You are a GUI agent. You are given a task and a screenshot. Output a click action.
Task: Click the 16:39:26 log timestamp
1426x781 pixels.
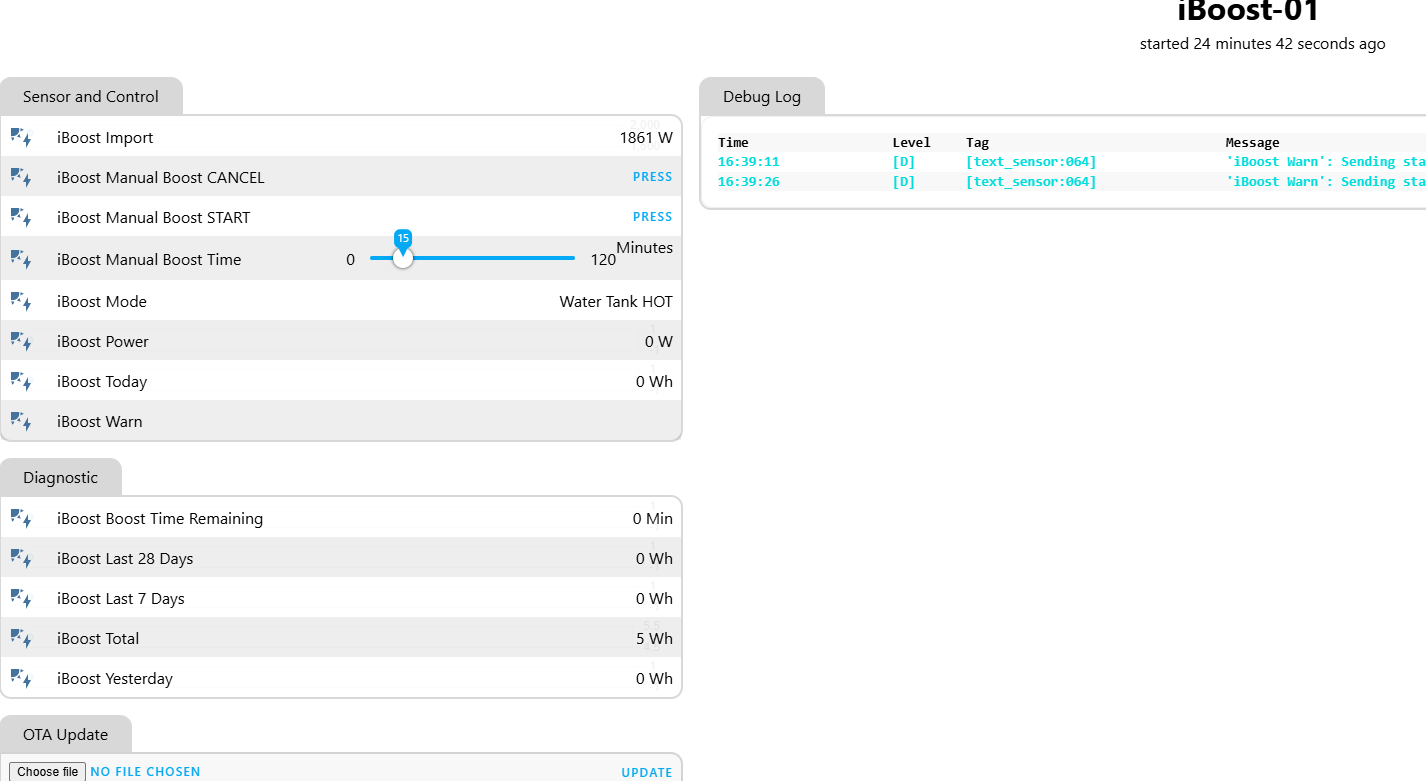pyautogui.click(x=749, y=182)
